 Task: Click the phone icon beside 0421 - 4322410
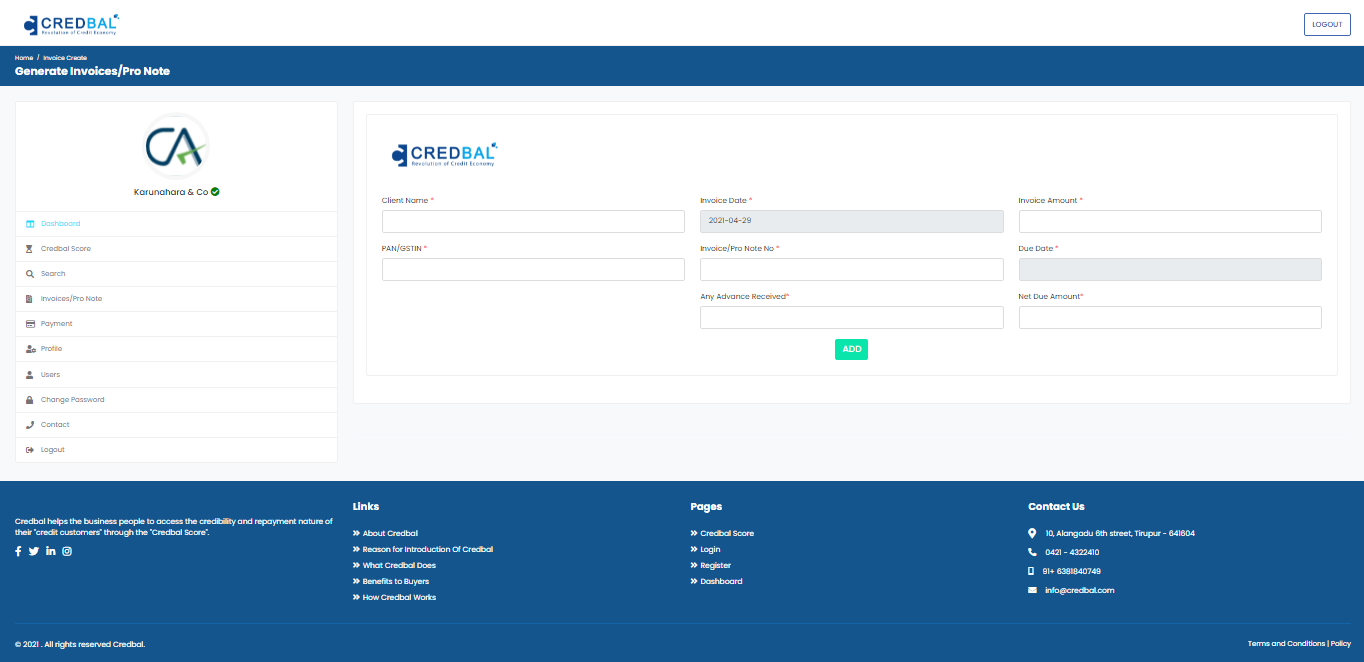pos(1032,552)
